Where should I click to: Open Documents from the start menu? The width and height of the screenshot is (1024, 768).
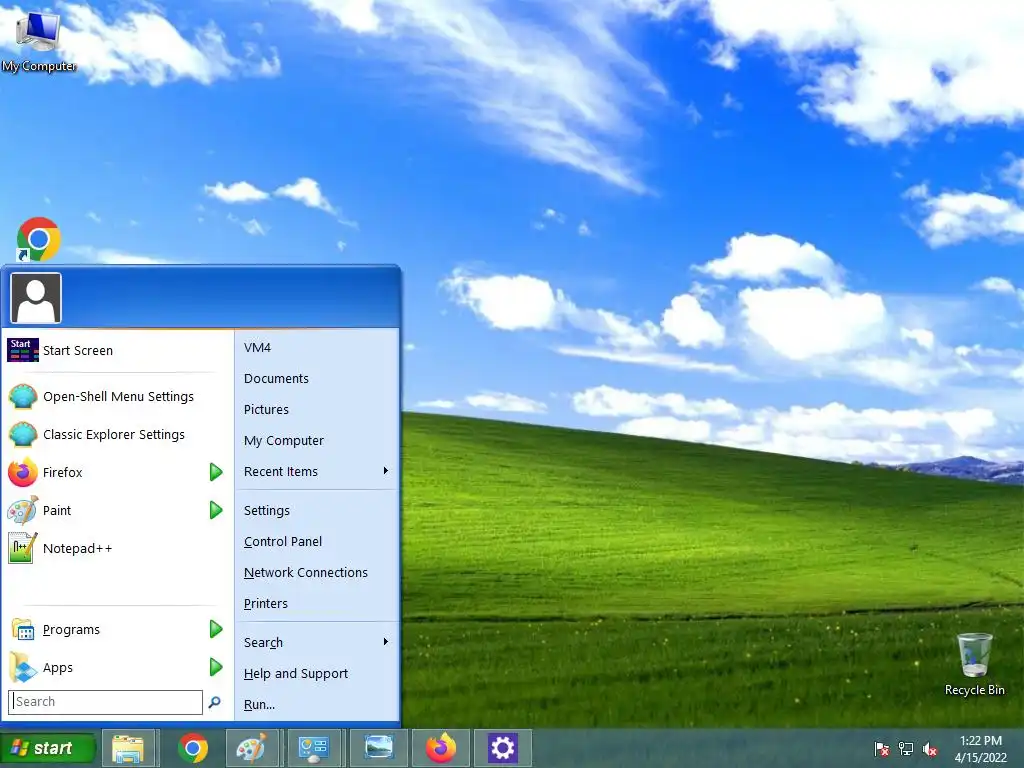click(276, 378)
